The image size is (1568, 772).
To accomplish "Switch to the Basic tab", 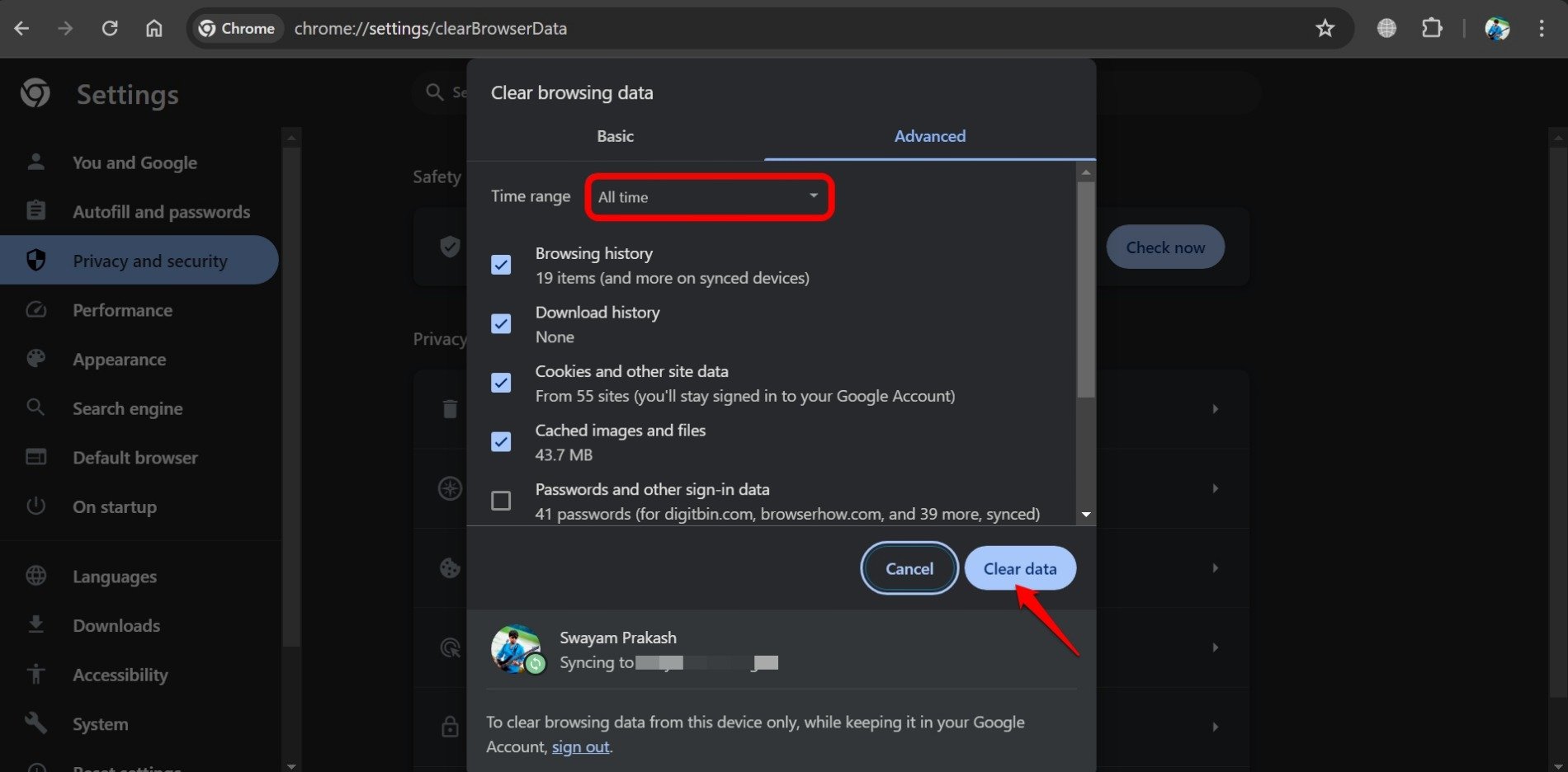I will [615, 136].
